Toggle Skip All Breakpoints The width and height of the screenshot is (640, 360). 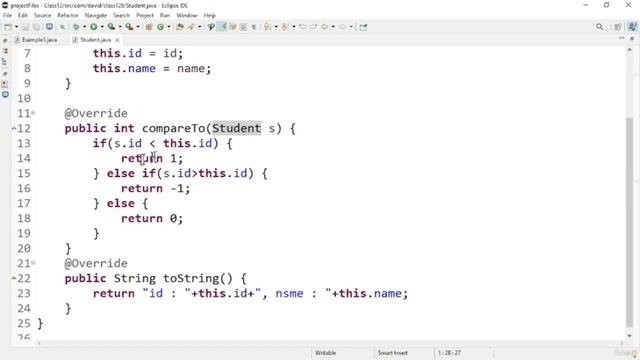[62, 27]
